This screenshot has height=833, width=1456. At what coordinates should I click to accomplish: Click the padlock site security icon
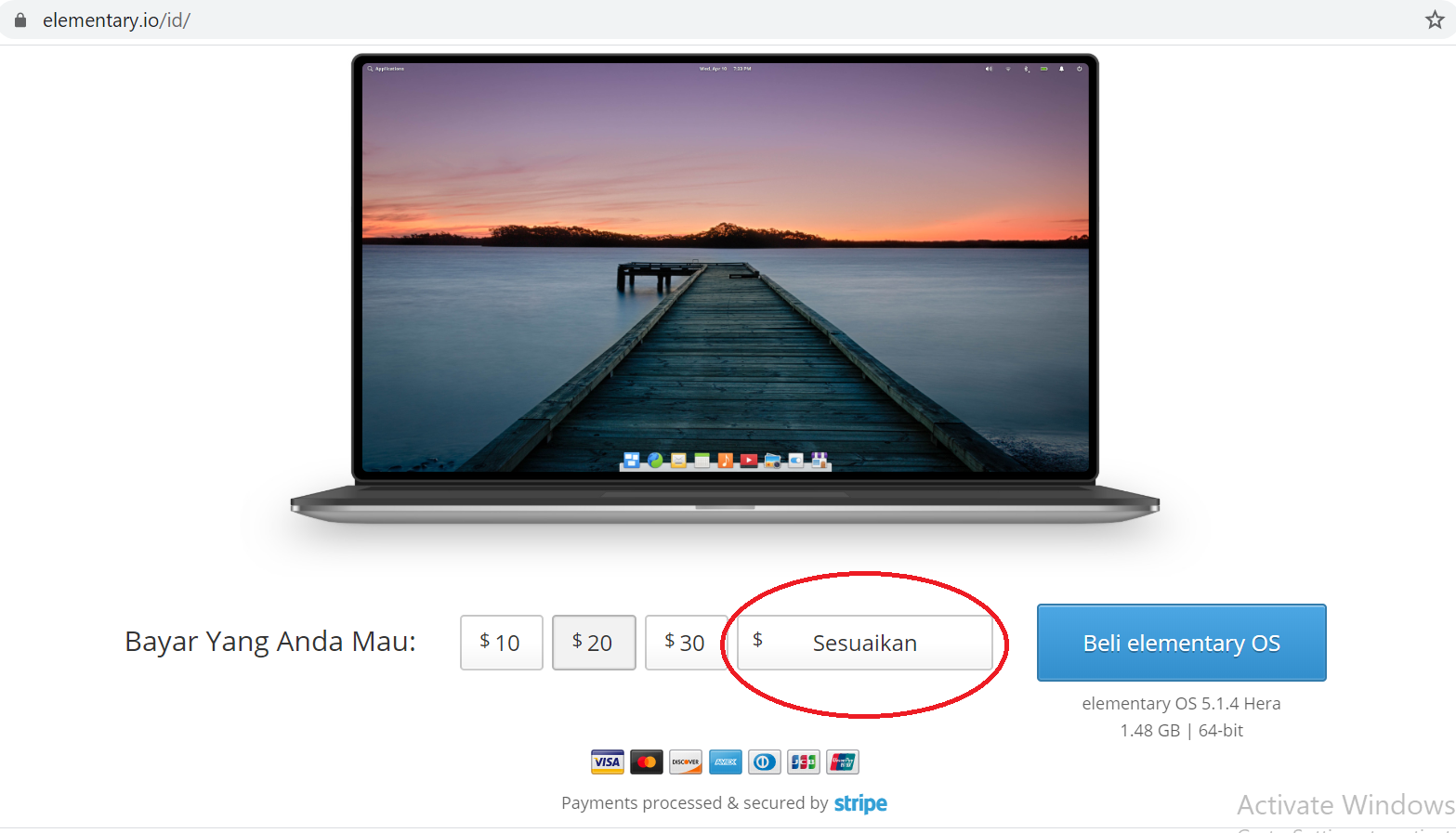coord(20,20)
